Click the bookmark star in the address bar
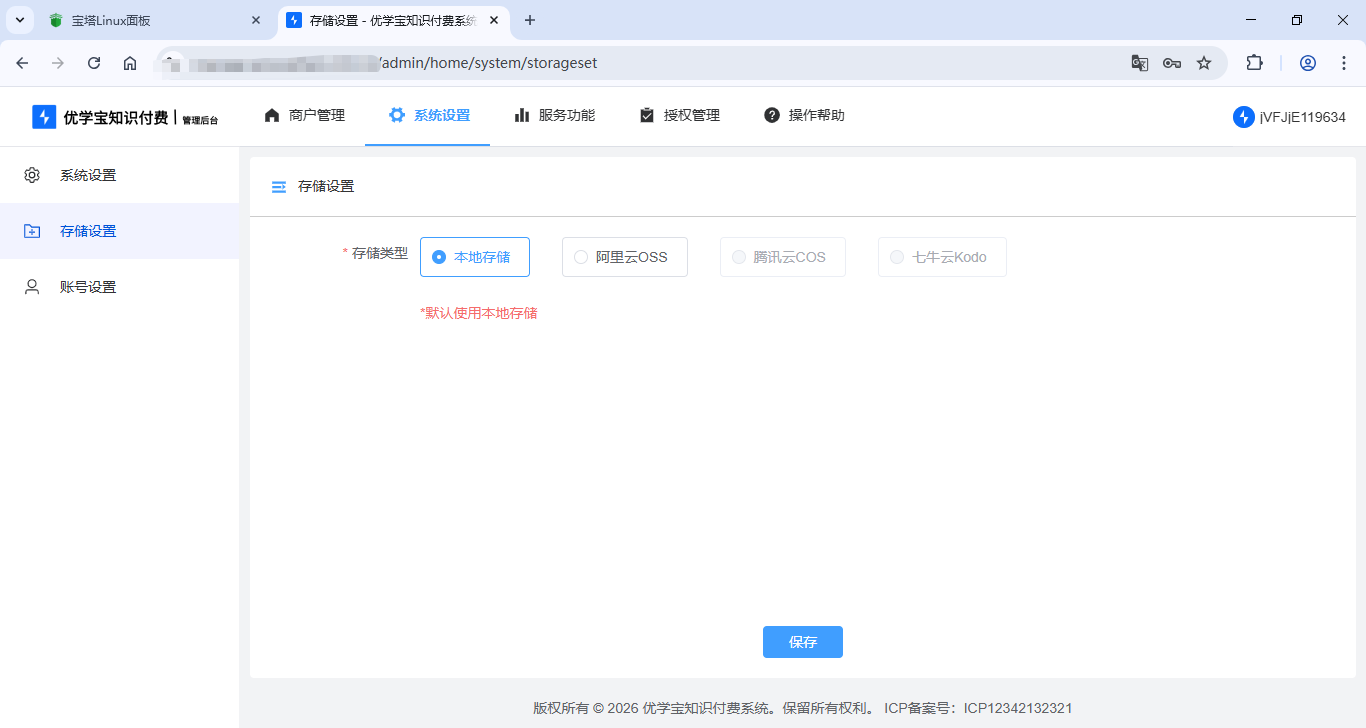The image size is (1366, 728). click(1203, 62)
